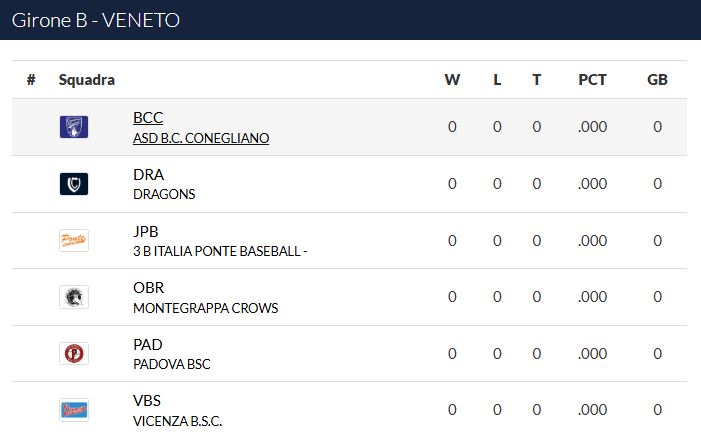Click the GB column header
Viewport: 701px width, 445px height.
tap(657, 80)
